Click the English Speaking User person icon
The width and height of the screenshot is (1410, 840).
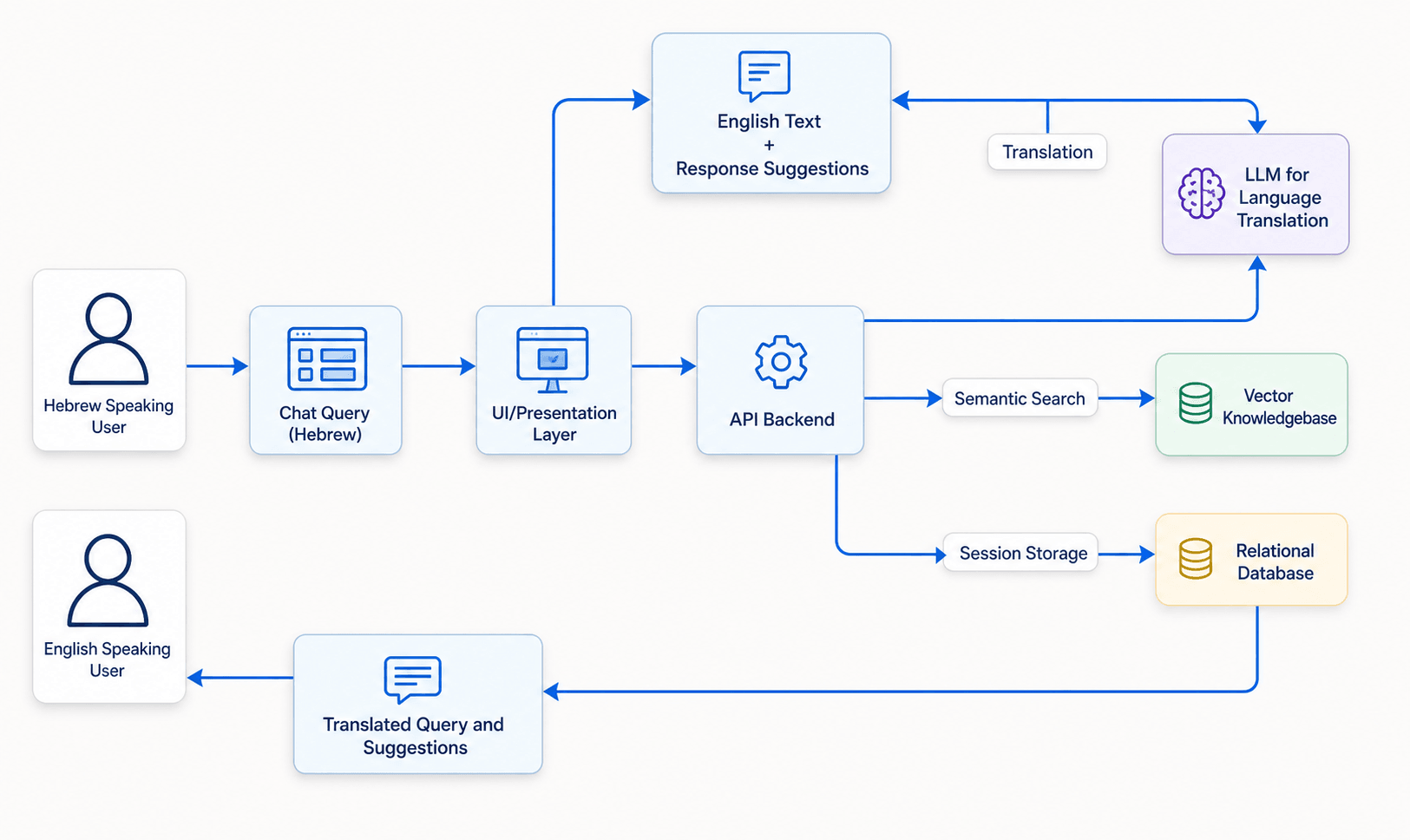(x=108, y=581)
